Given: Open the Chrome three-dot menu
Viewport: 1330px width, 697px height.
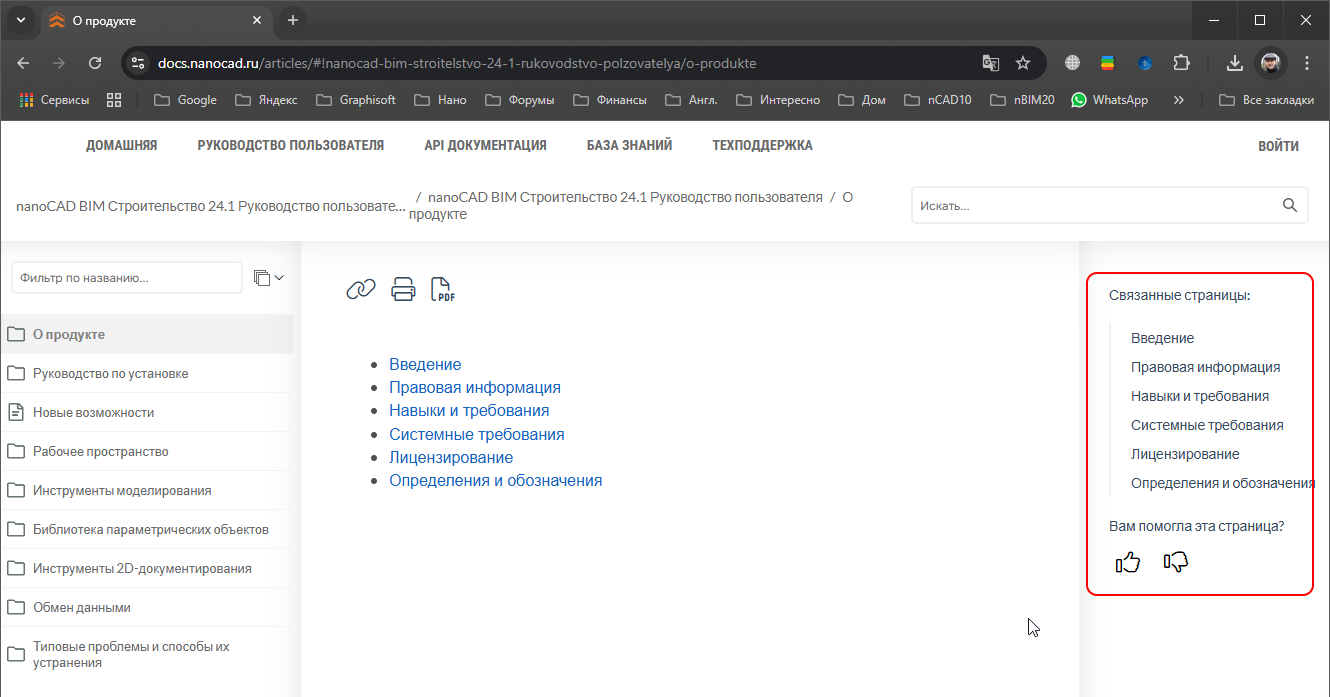Looking at the screenshot, I should pos(1307,63).
